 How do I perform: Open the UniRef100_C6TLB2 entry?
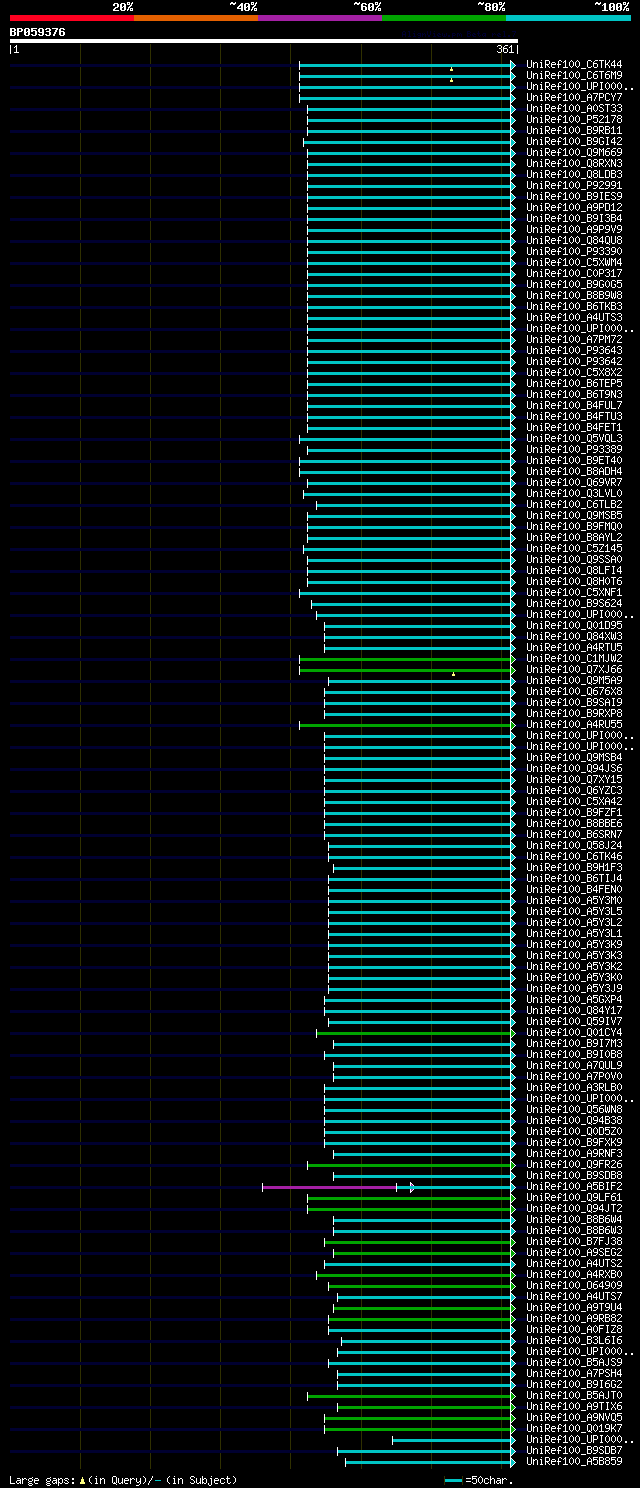pyautogui.click(x=573, y=505)
